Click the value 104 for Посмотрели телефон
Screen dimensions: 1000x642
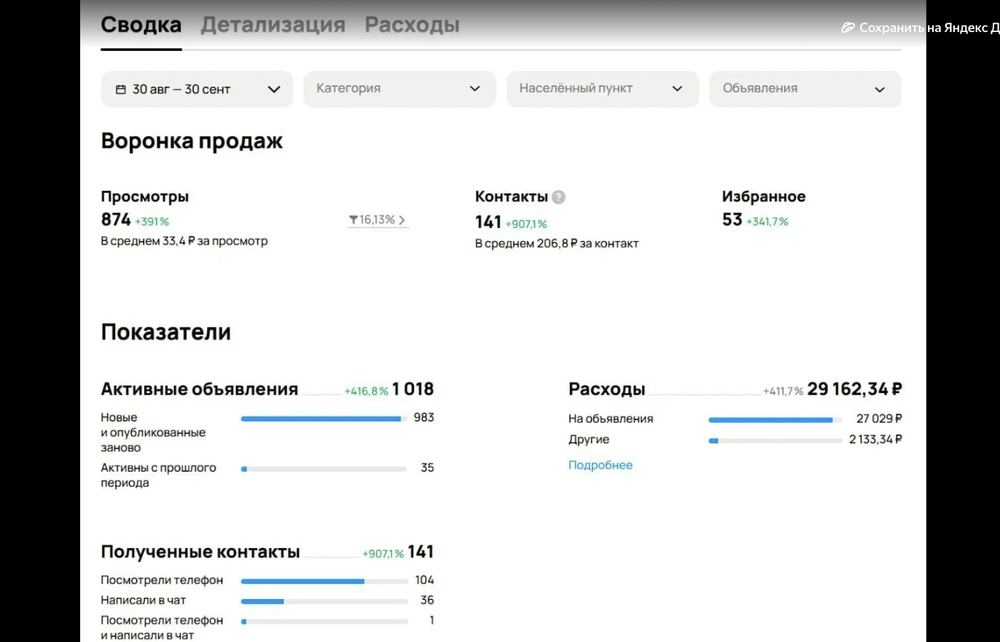pos(424,580)
